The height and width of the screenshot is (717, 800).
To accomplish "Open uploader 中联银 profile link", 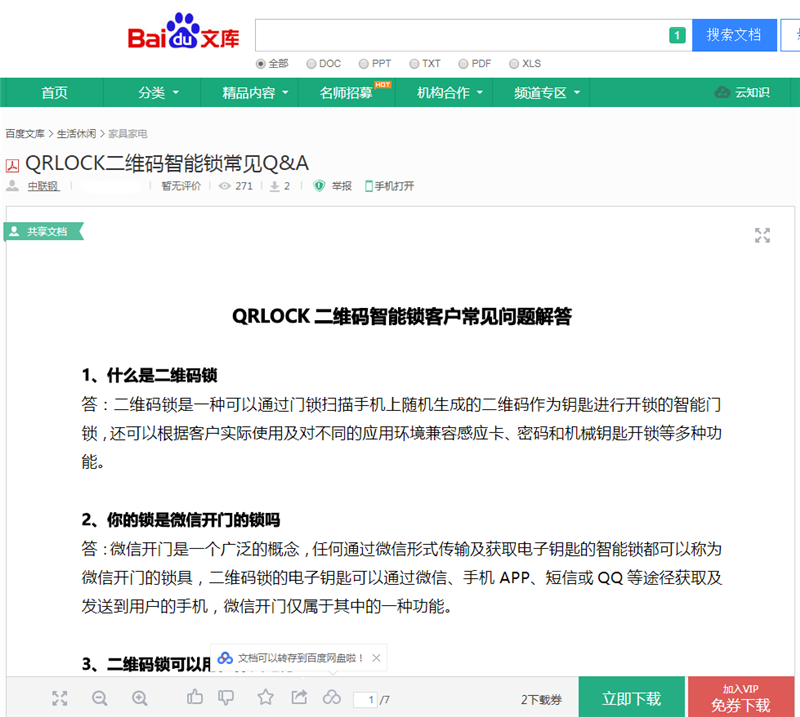I will click(43, 186).
